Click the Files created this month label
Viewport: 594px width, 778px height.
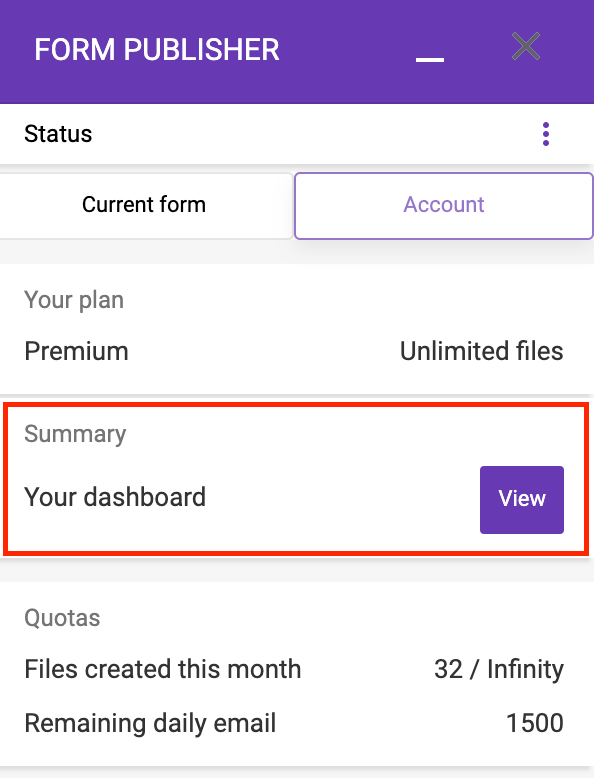[x=163, y=669]
